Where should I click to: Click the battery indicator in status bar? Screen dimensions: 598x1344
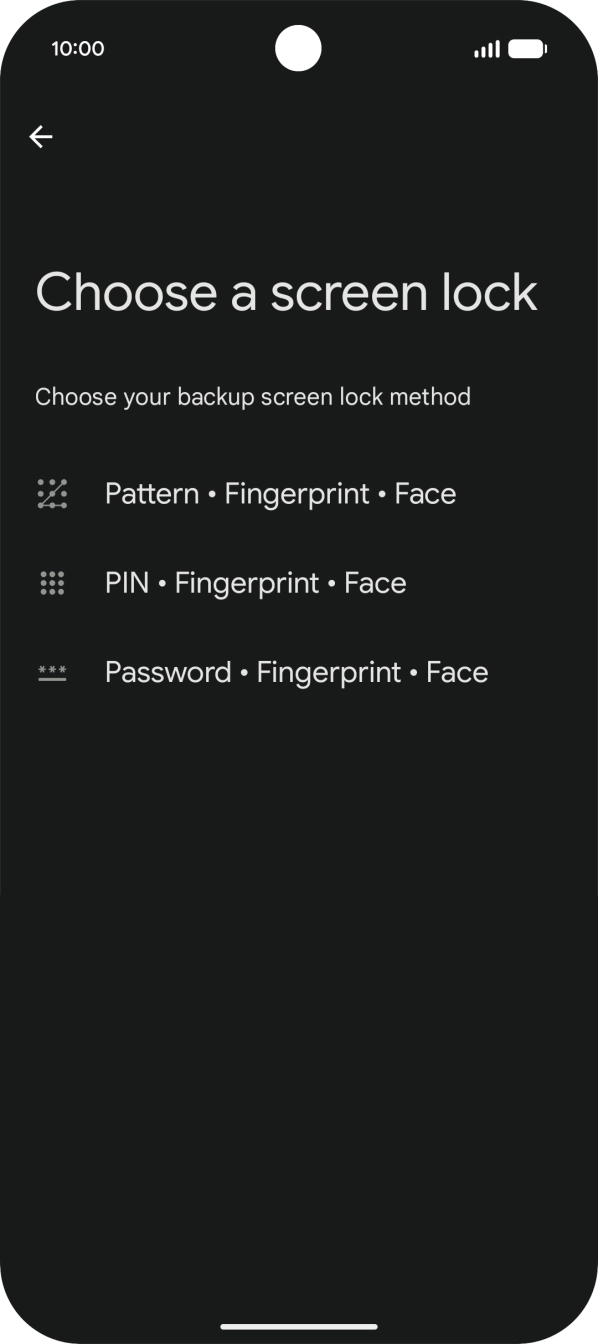[524, 47]
